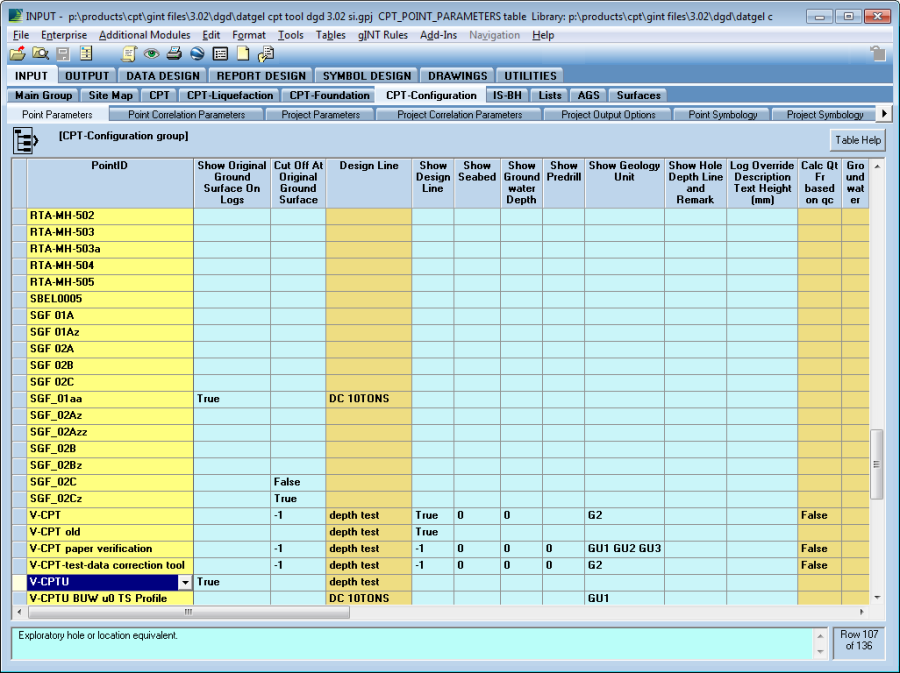Select the Project Output Options tab

608,114
